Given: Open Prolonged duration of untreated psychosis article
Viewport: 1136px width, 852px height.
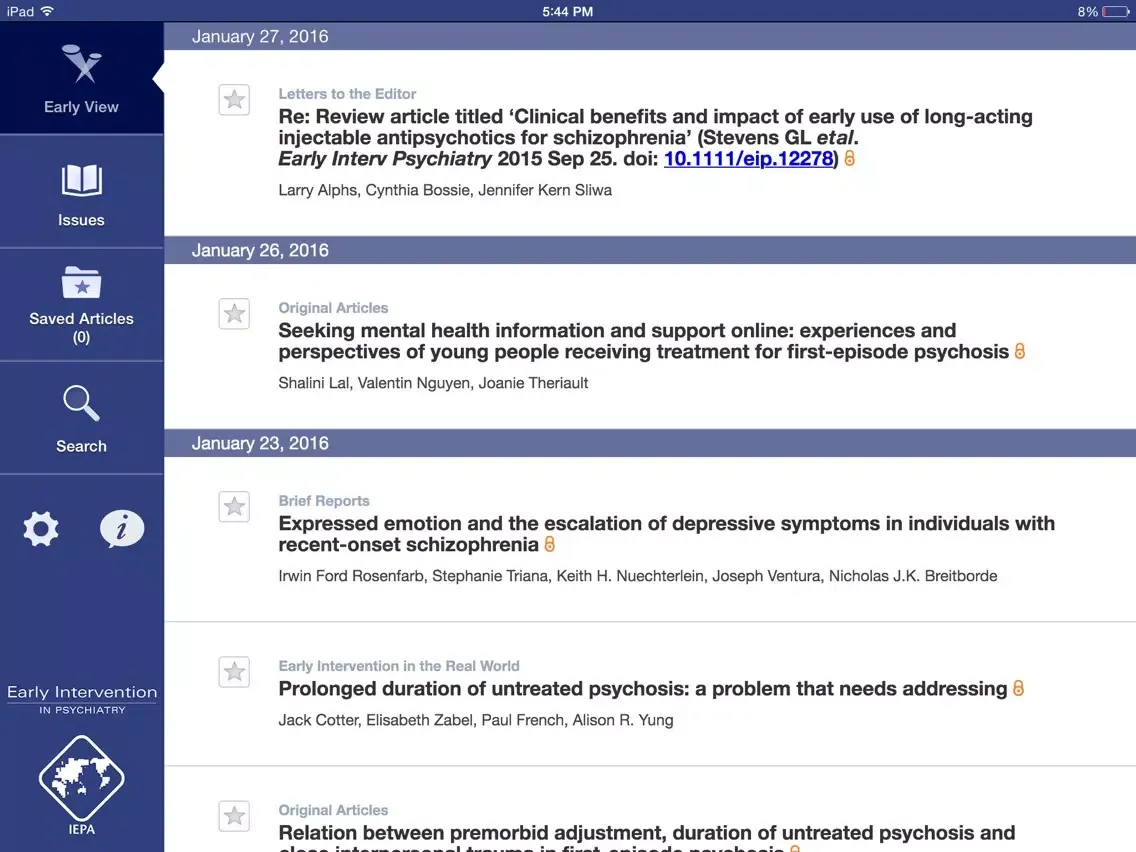Looking at the screenshot, I should pos(642,689).
